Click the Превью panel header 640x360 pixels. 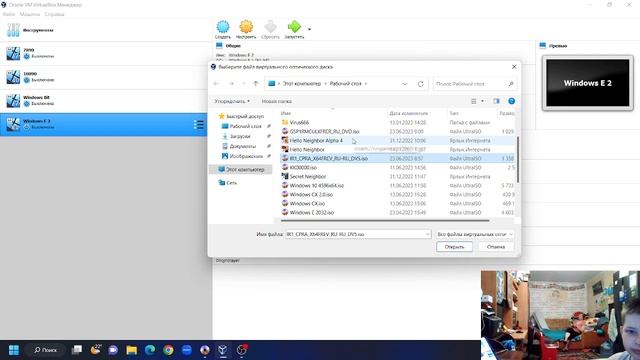coord(558,46)
